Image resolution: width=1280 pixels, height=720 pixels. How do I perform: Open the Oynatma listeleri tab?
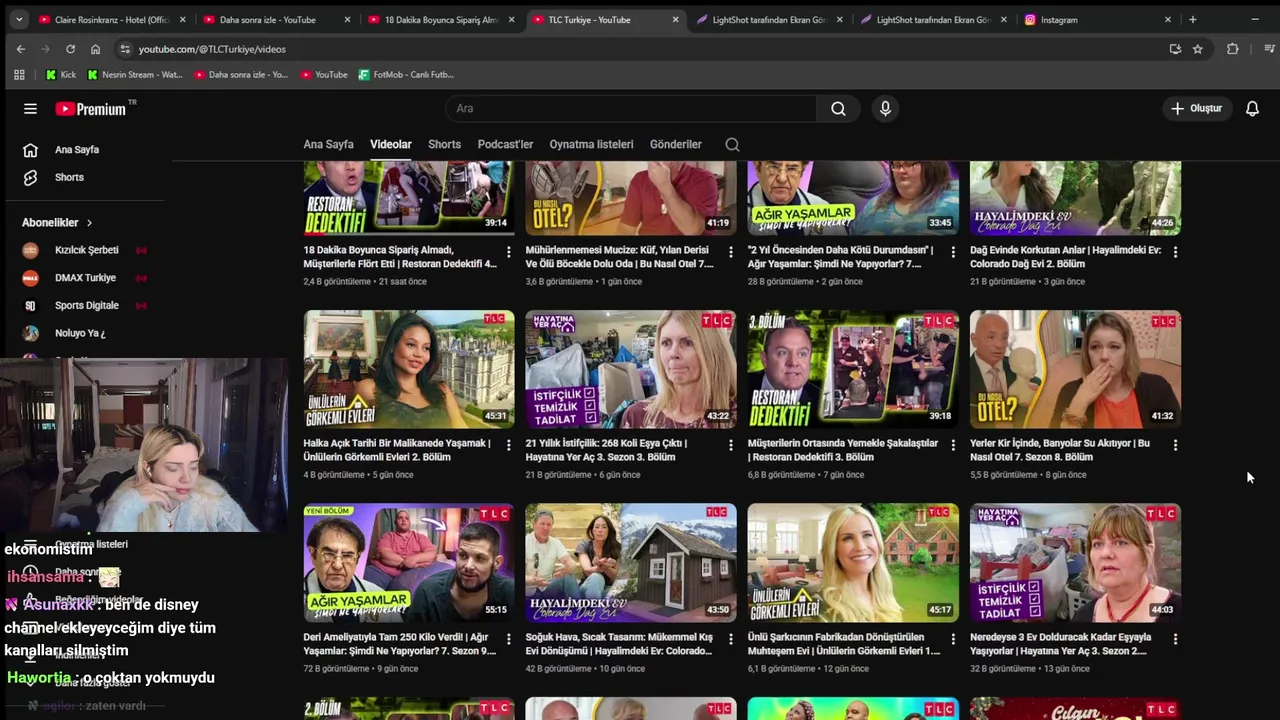(591, 144)
